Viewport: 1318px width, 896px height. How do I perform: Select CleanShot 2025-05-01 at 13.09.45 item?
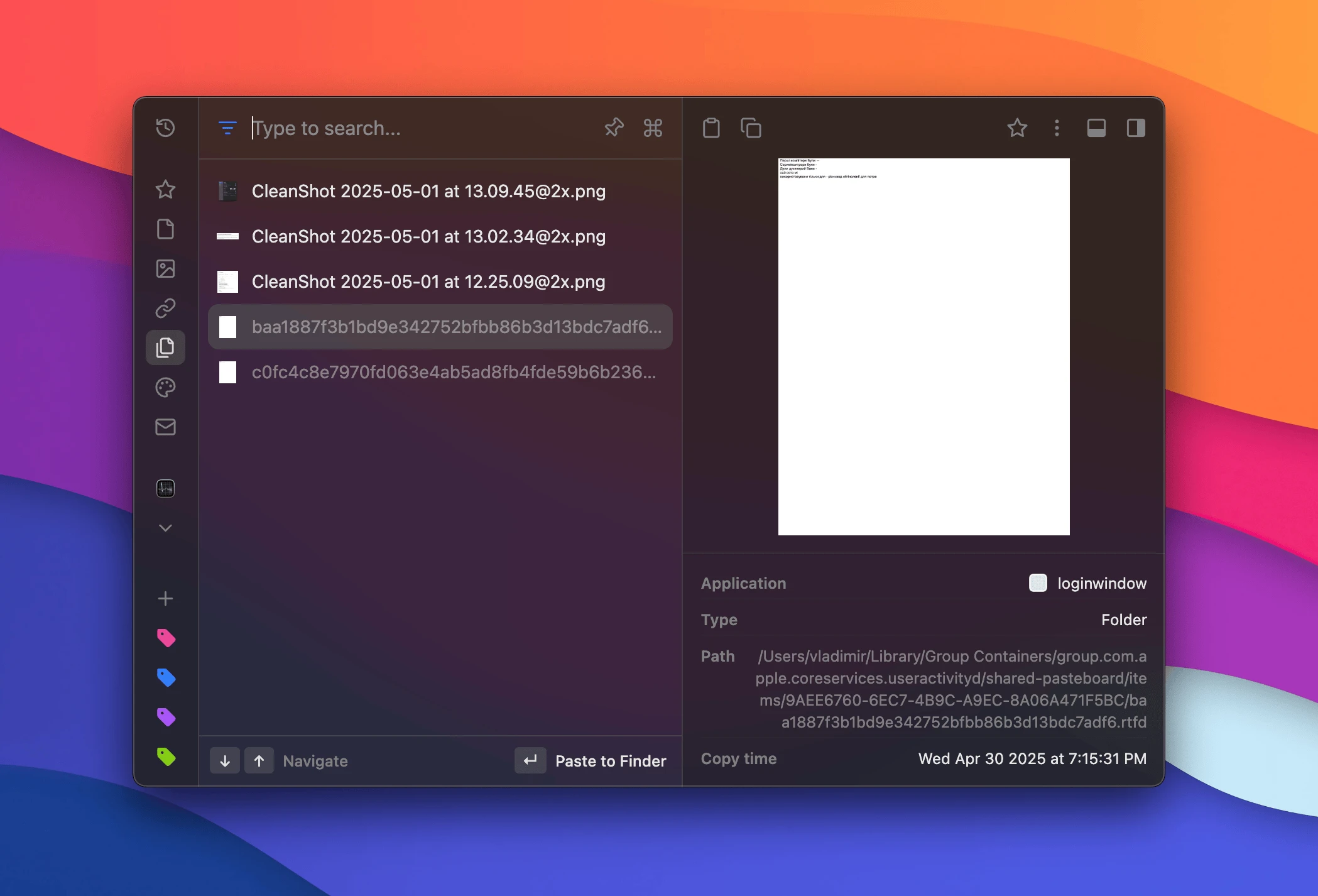pyautogui.click(x=428, y=191)
